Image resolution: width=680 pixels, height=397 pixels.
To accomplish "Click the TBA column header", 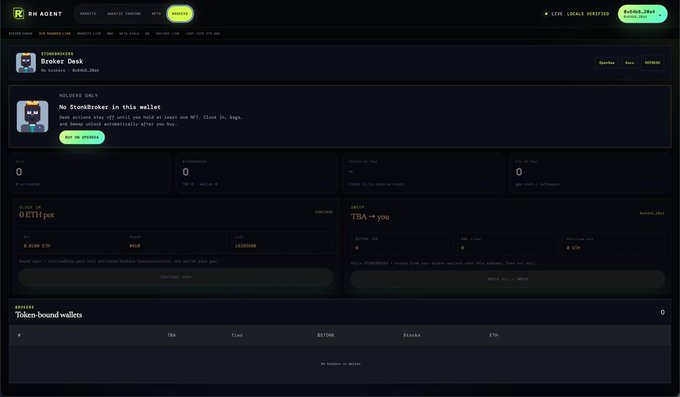I will click(x=172, y=335).
